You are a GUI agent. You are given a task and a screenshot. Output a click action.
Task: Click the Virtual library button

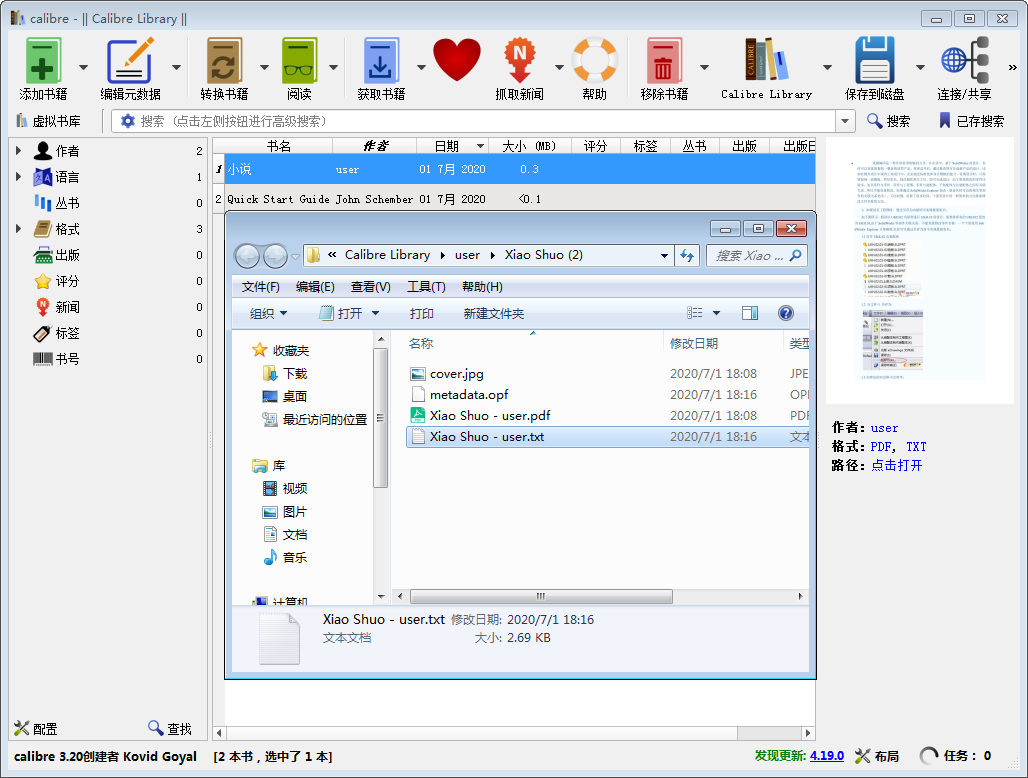tap(49, 121)
